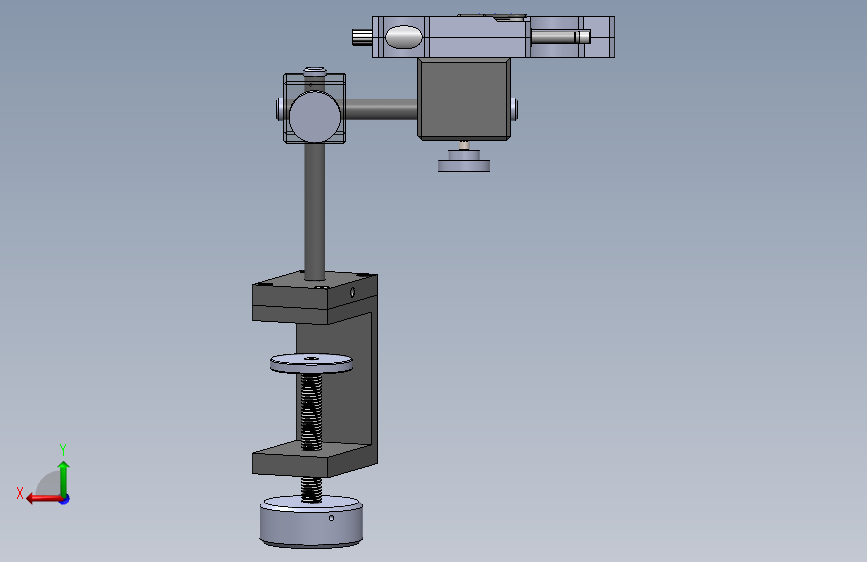
Task: Select the oval slot on the top stage
Action: 404,37
